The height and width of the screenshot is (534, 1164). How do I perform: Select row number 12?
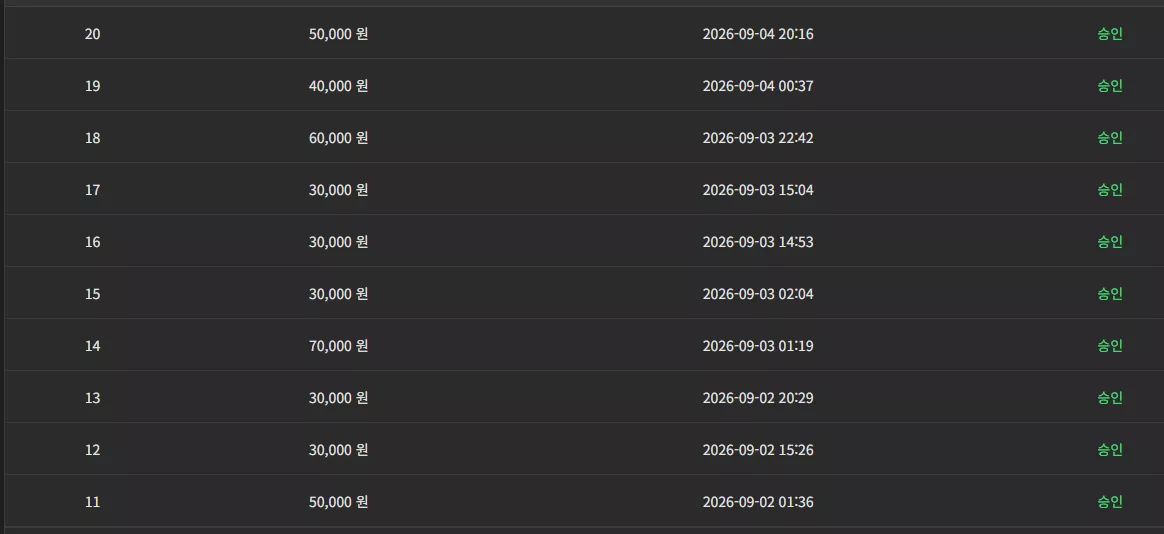click(x=93, y=450)
